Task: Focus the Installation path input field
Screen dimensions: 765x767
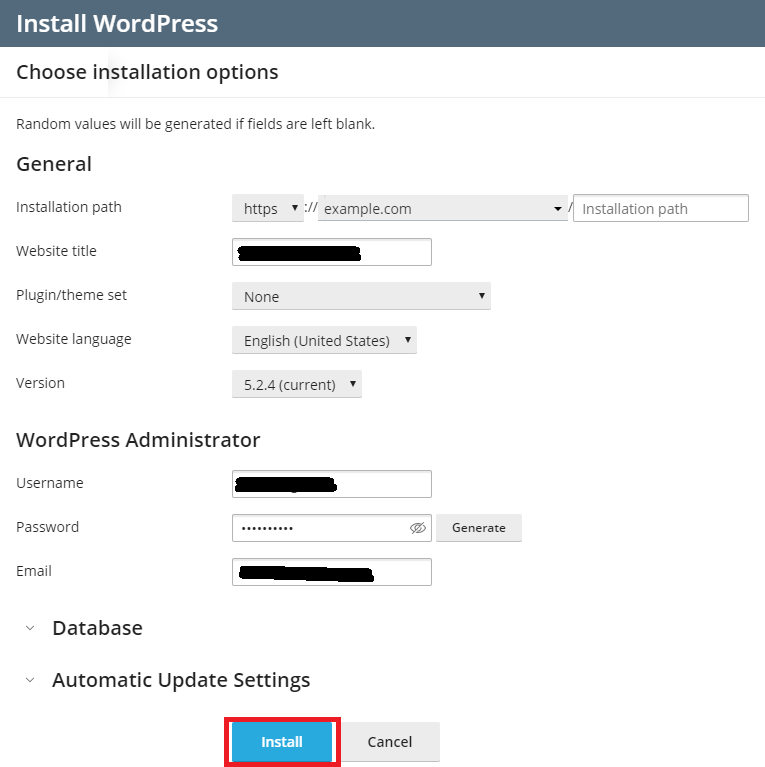Action: click(x=661, y=208)
